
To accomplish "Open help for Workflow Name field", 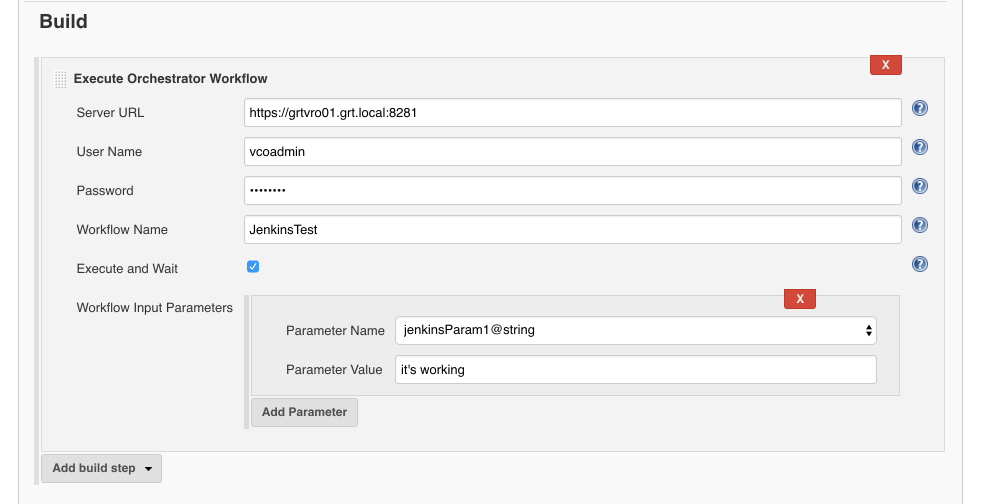I will [x=919, y=225].
